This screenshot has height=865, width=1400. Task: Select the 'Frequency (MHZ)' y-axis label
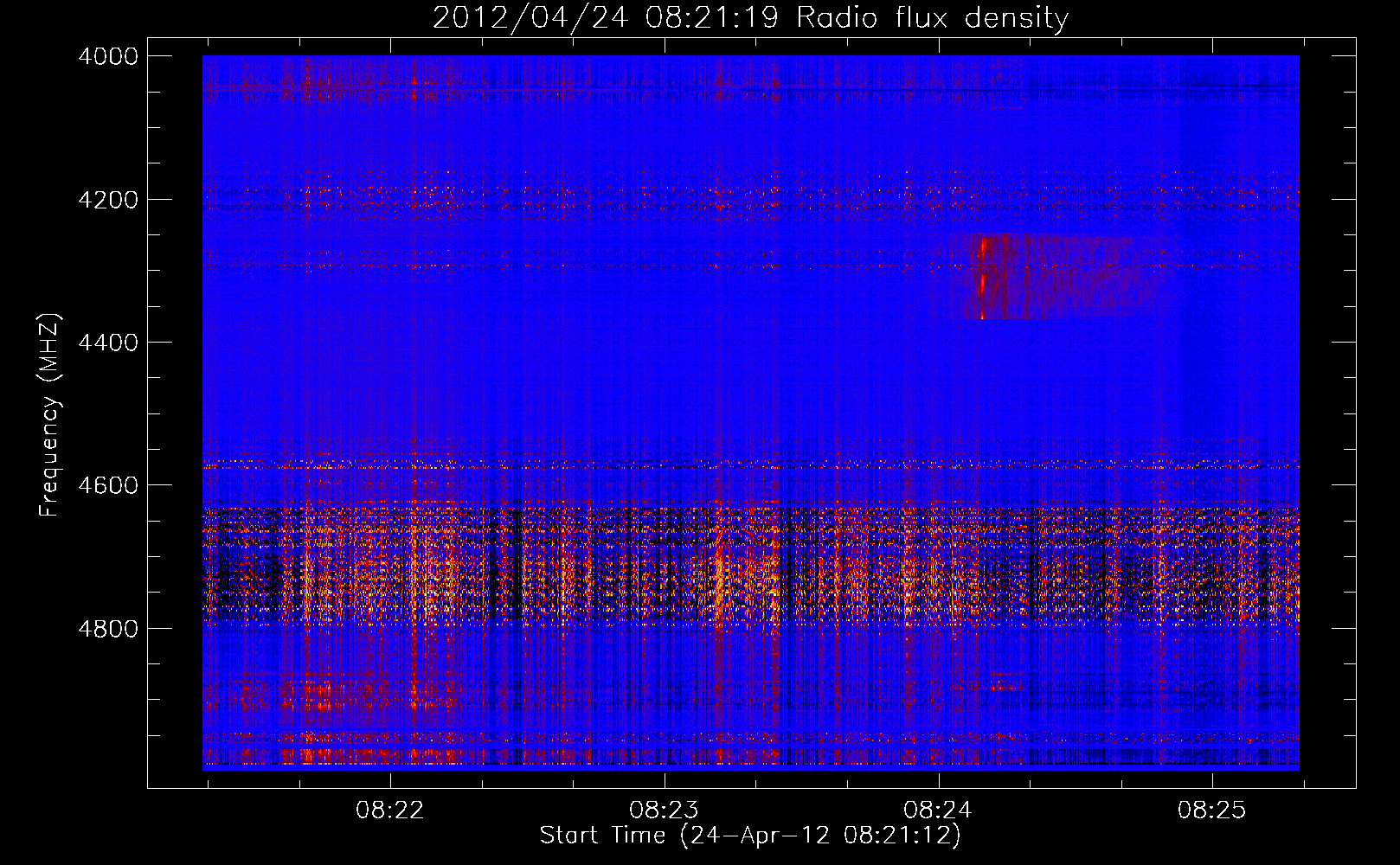coord(49,415)
